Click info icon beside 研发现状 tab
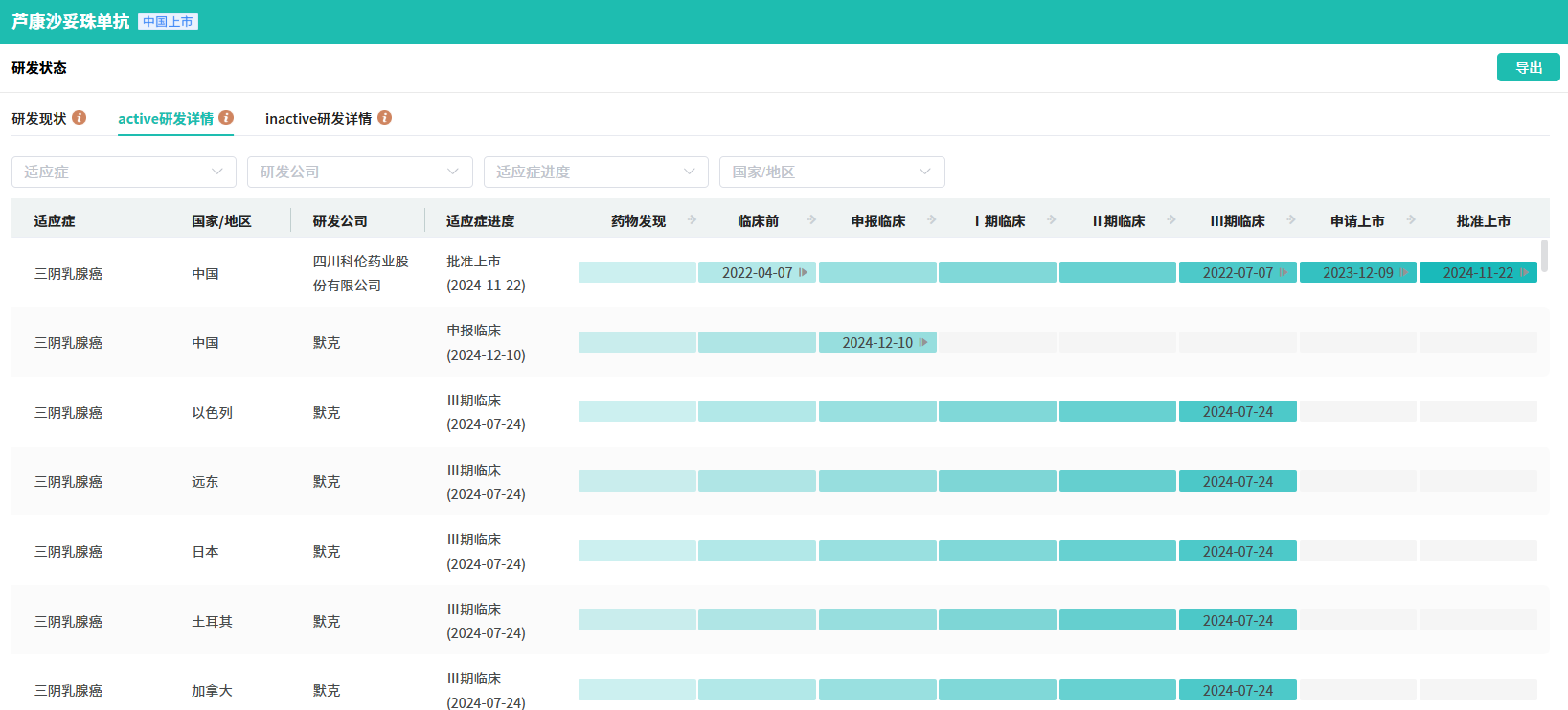The image size is (1568, 710). coord(80,117)
